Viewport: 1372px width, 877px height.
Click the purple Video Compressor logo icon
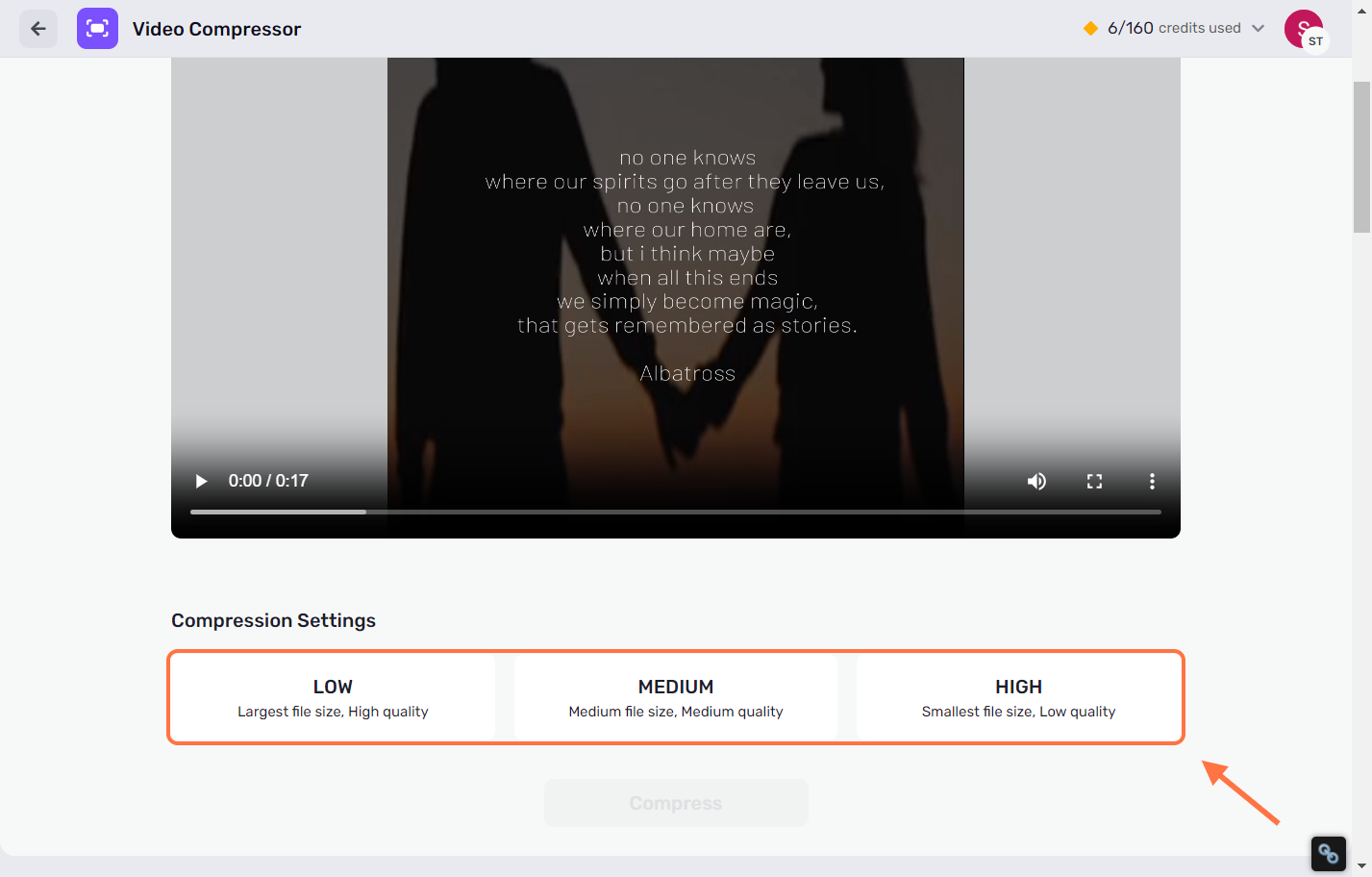click(97, 29)
